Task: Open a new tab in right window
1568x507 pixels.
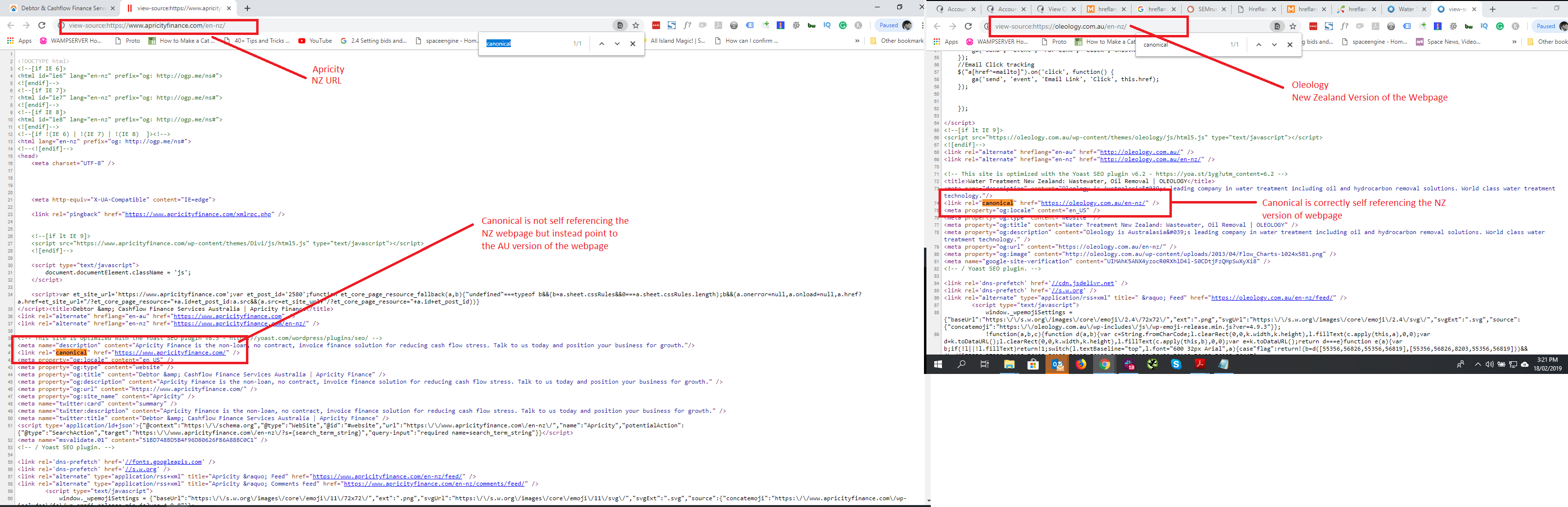Action: 1493,9
